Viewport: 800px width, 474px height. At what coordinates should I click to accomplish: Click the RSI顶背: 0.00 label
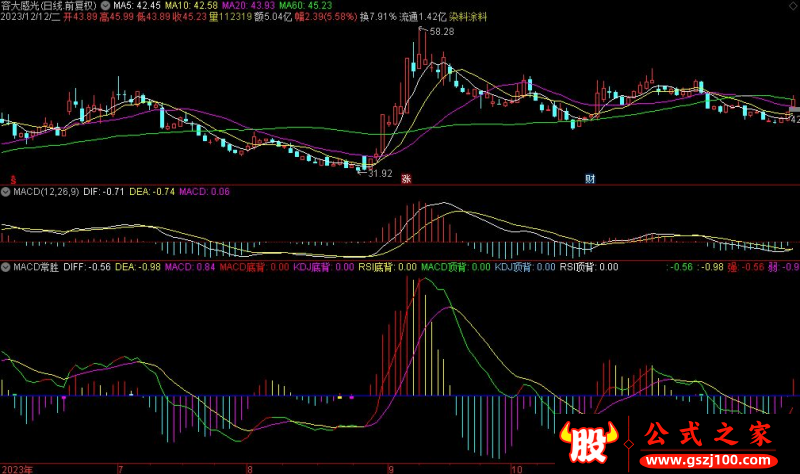pyautogui.click(x=589, y=267)
